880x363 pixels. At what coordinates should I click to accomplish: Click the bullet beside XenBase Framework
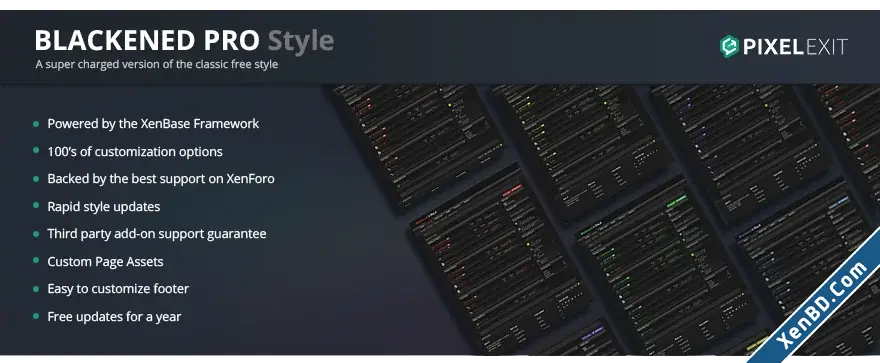pos(36,124)
